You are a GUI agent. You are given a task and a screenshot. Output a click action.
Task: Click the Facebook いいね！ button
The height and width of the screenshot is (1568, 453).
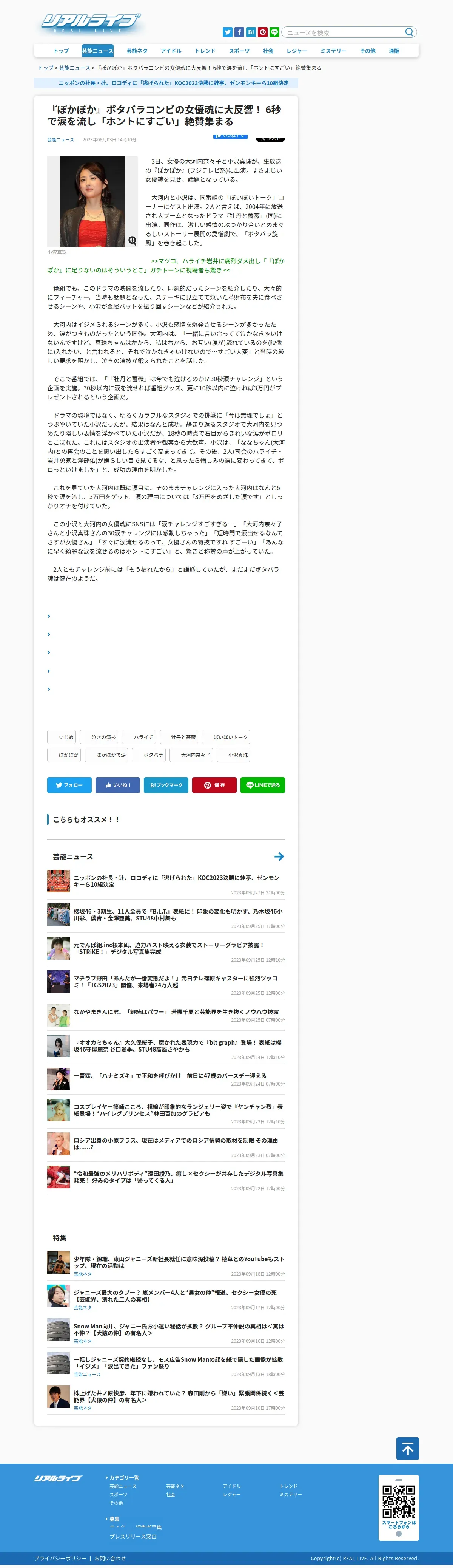click(118, 785)
